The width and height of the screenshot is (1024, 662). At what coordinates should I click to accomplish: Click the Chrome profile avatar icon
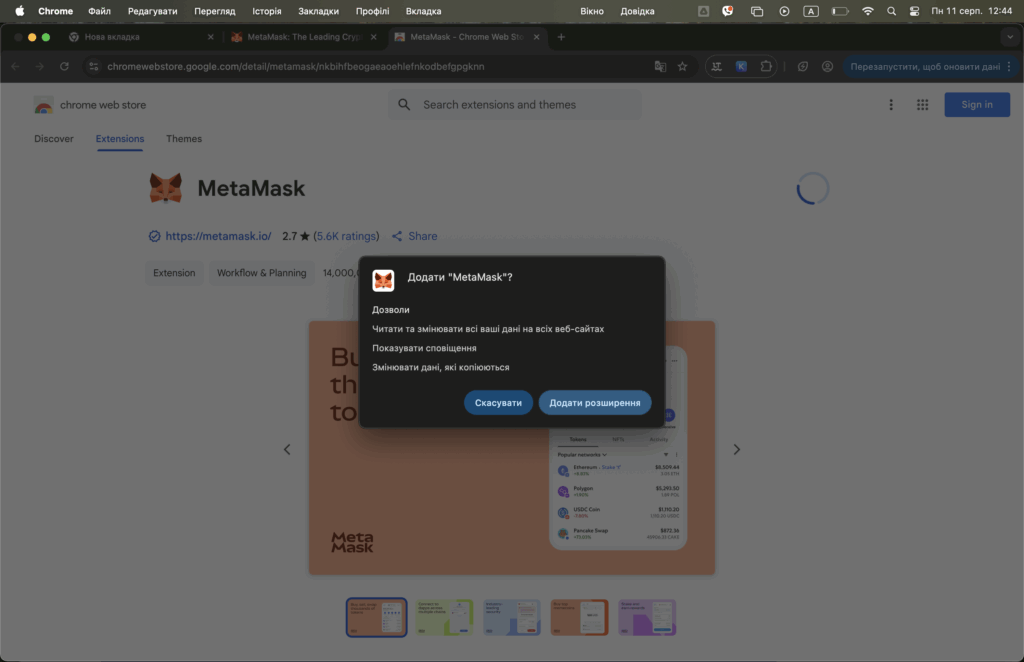point(827,67)
